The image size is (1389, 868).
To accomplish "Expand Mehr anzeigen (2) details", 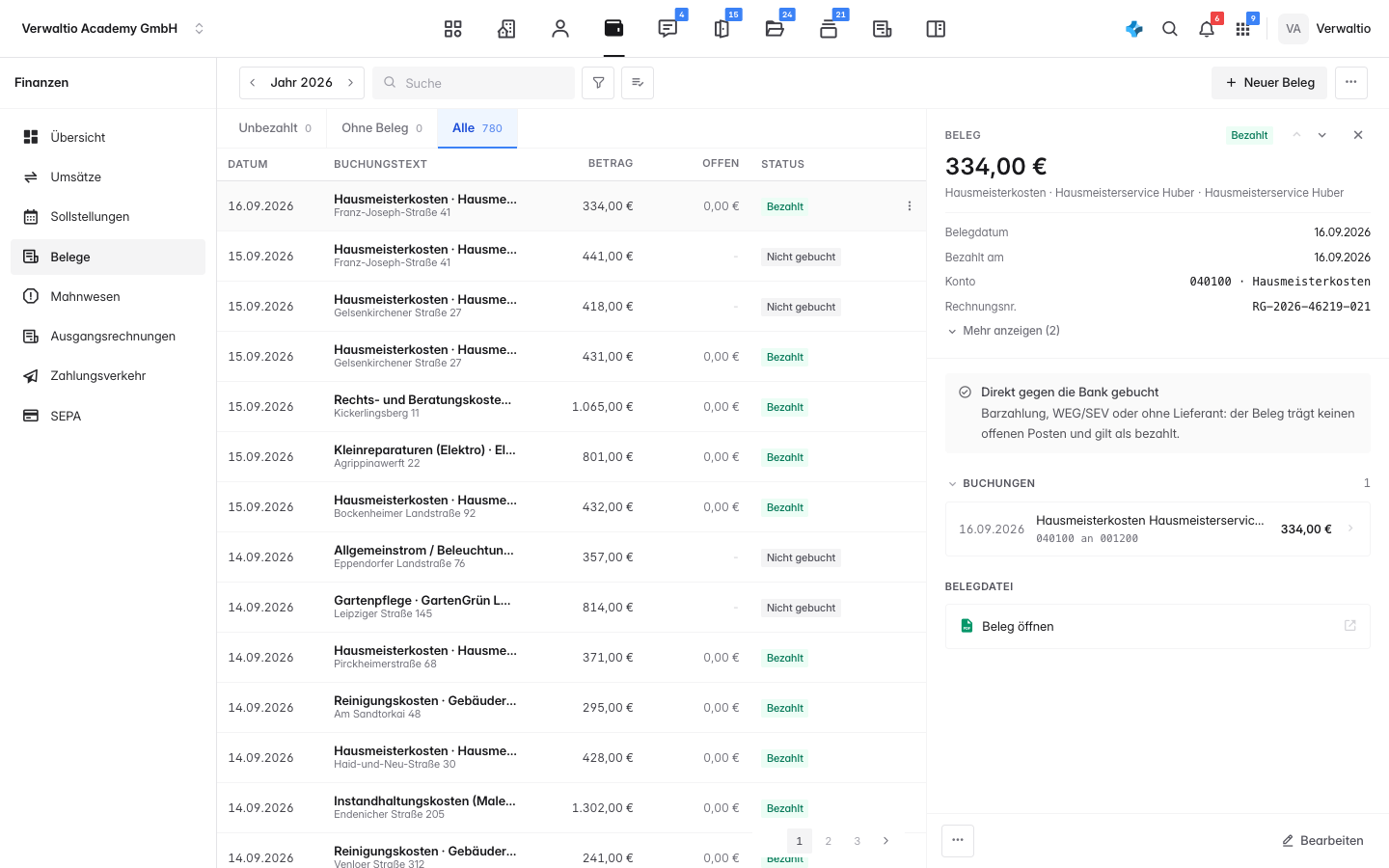I will pos(1003,331).
